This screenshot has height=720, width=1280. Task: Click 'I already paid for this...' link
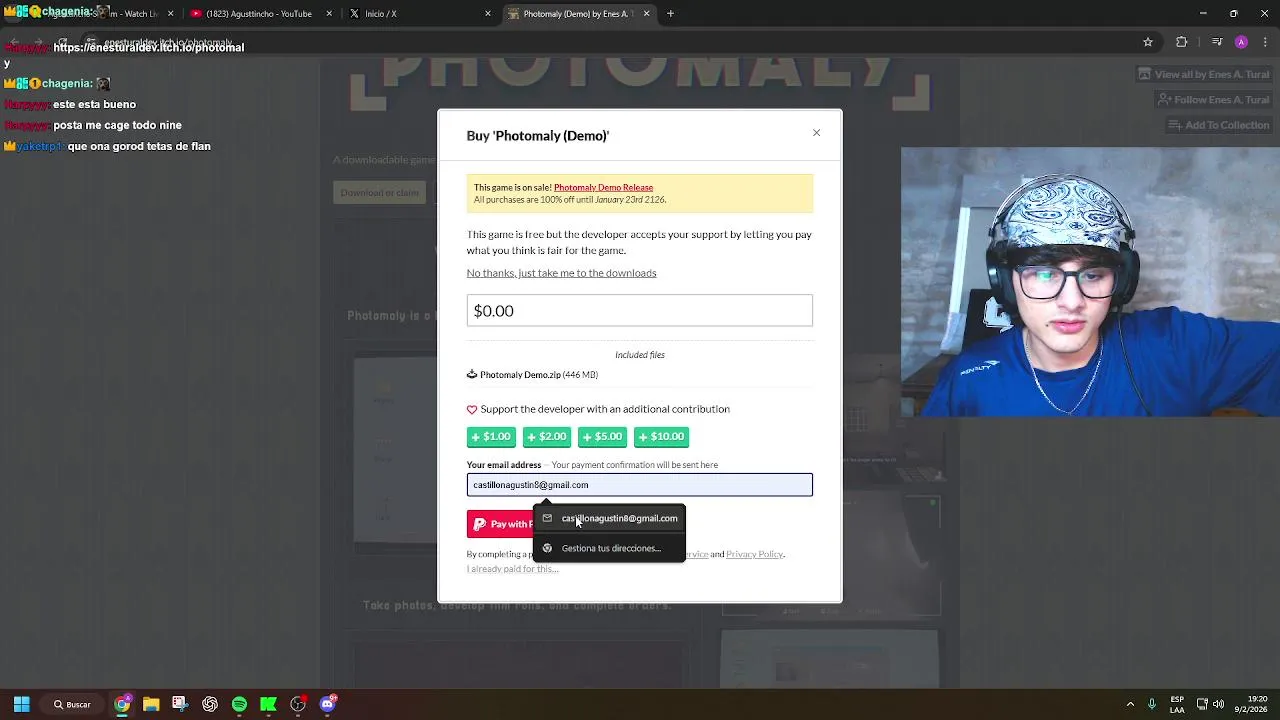tap(512, 569)
